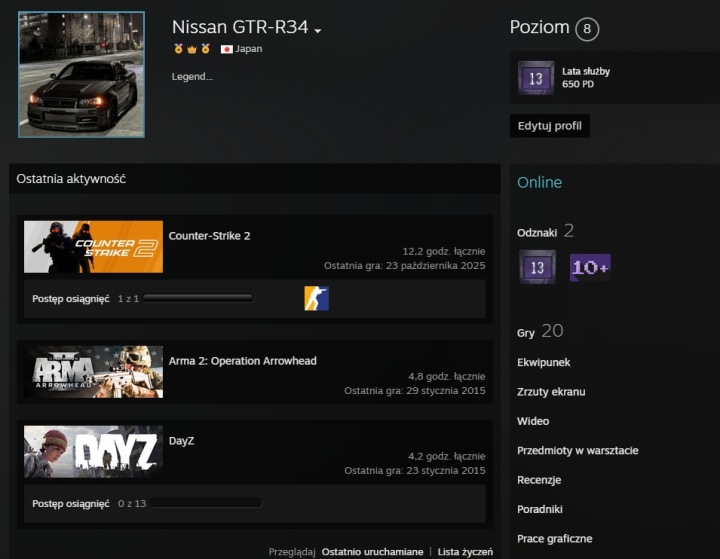The image size is (720, 559).
Task: Click the Japan flag icon
Action: [226, 49]
